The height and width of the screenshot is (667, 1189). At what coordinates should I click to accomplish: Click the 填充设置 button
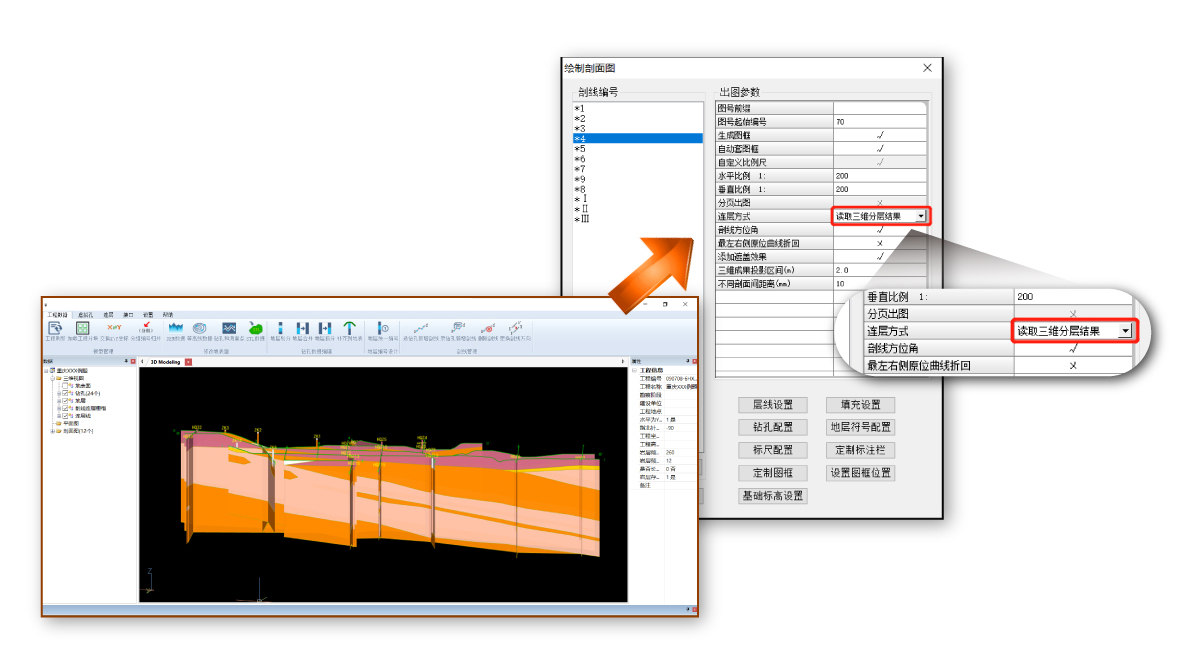[861, 405]
